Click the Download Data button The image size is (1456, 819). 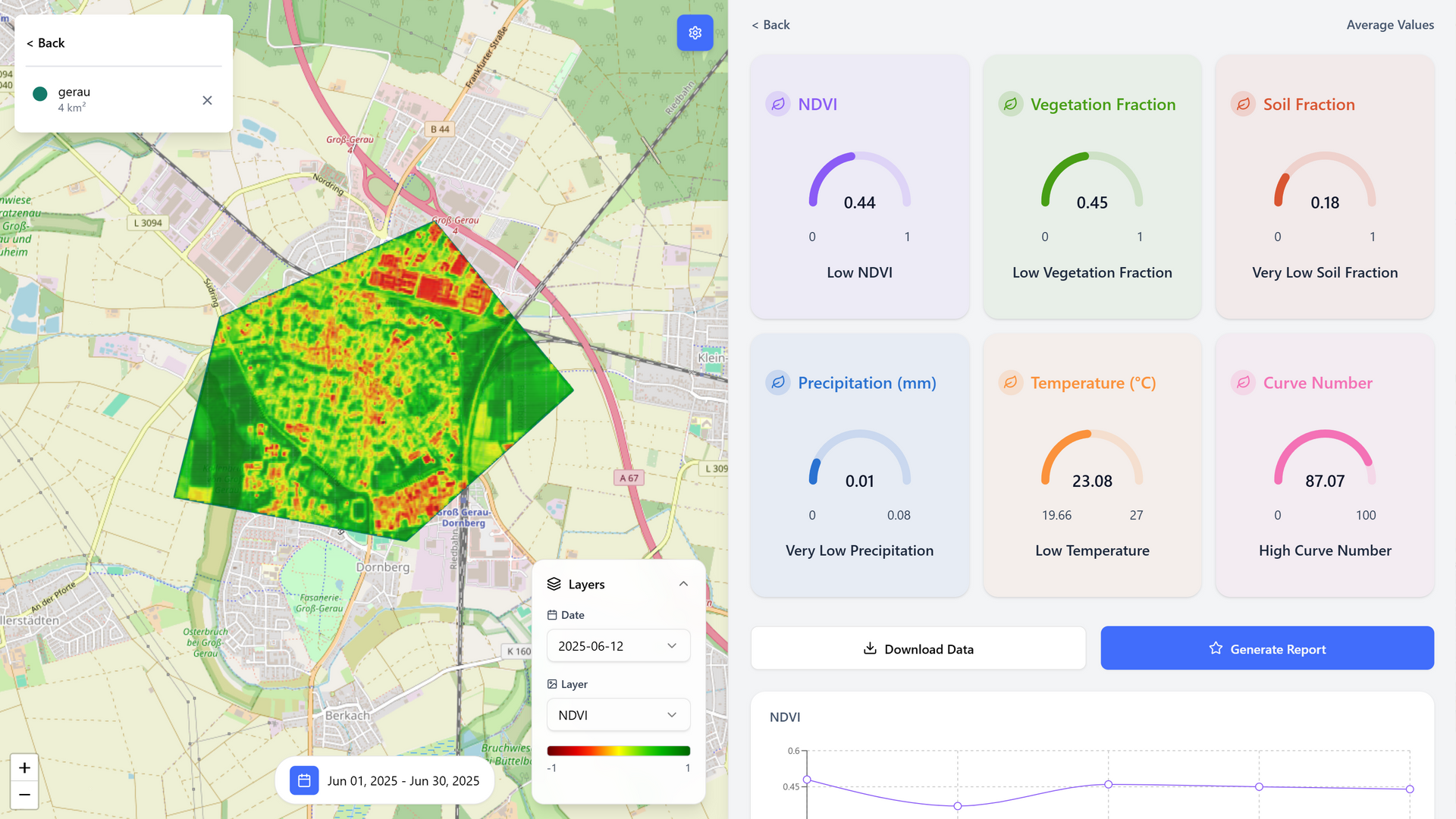tap(918, 648)
